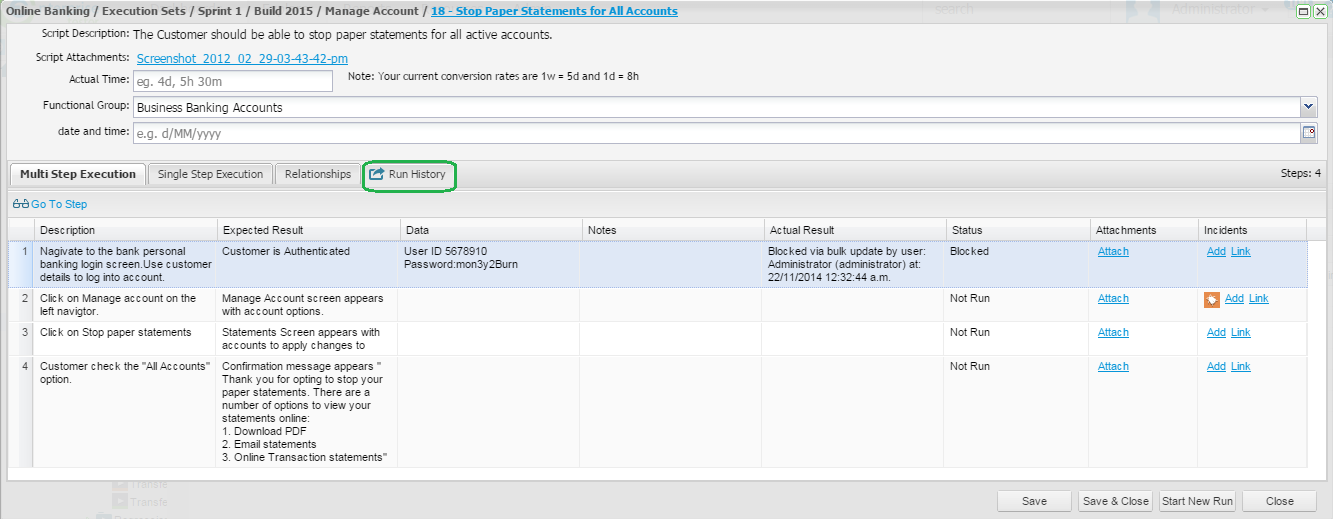Click the Status cell of step 2
Viewport: 1333px width, 519px height.
coord(1017,299)
